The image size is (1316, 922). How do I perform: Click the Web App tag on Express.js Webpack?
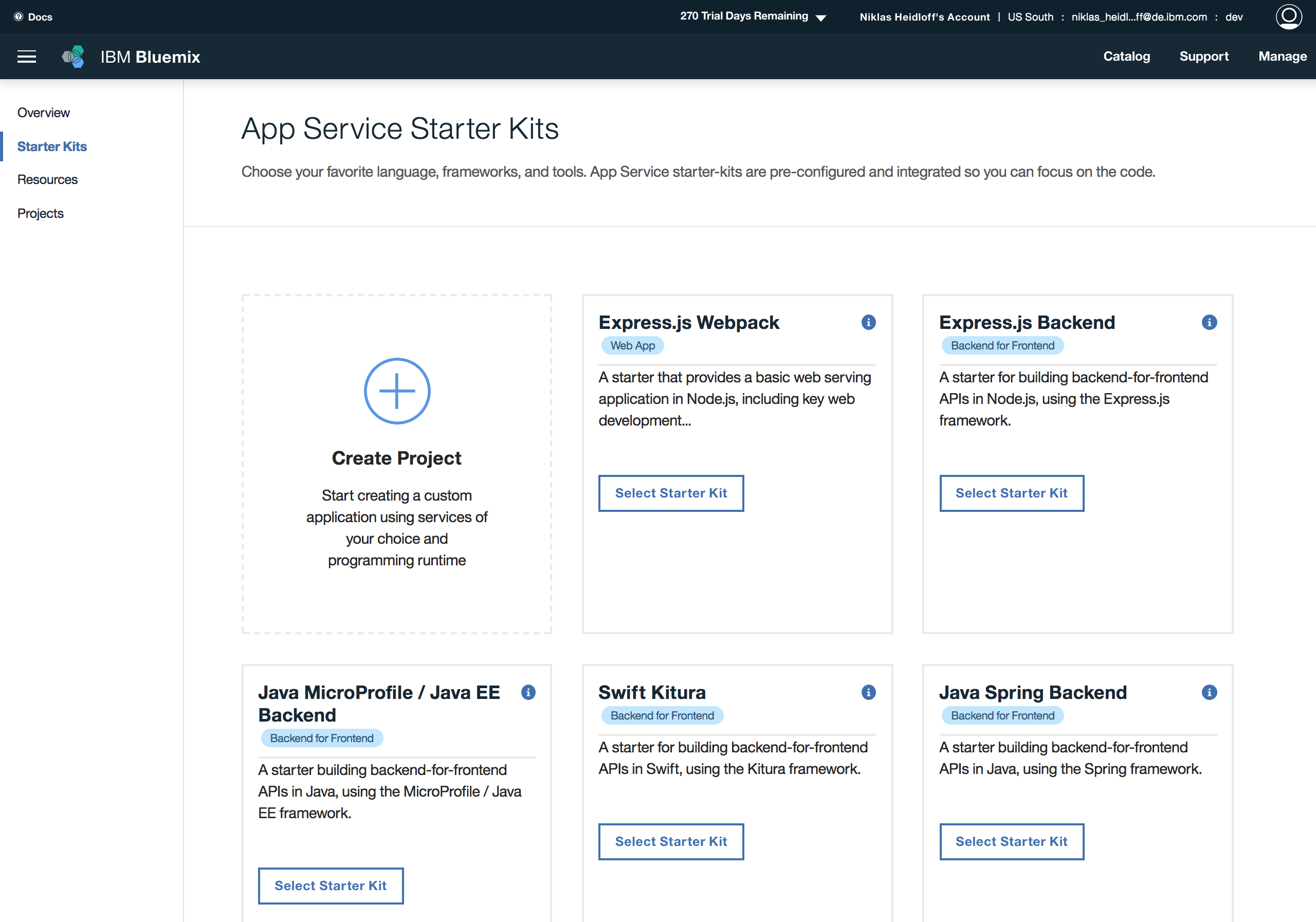[632, 345]
